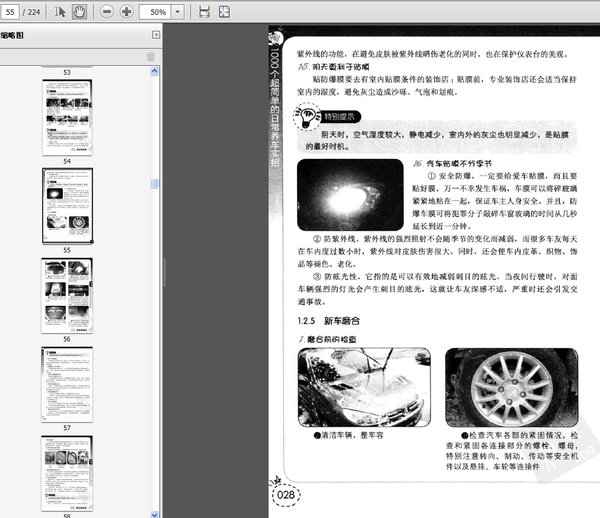This screenshot has width=600, height=518.
Task: Click the thumbnail panel scrollbar handle
Action: pyautogui.click(x=153, y=183)
